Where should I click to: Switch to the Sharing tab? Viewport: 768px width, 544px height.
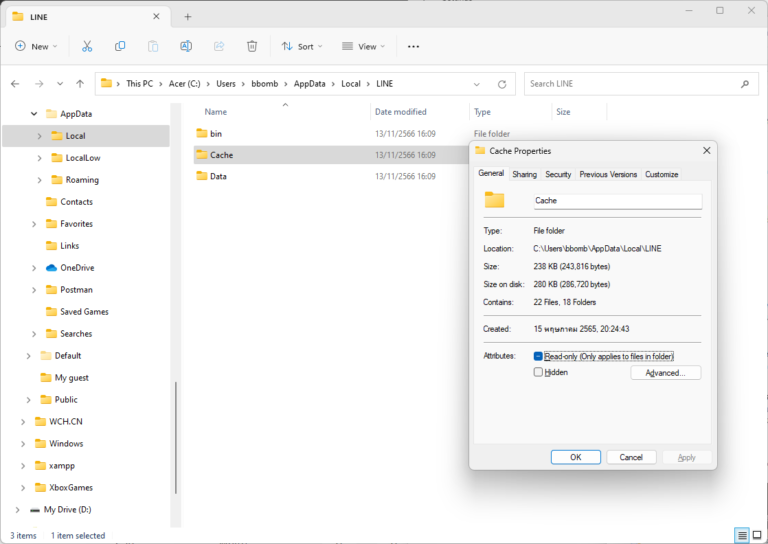[525, 174]
